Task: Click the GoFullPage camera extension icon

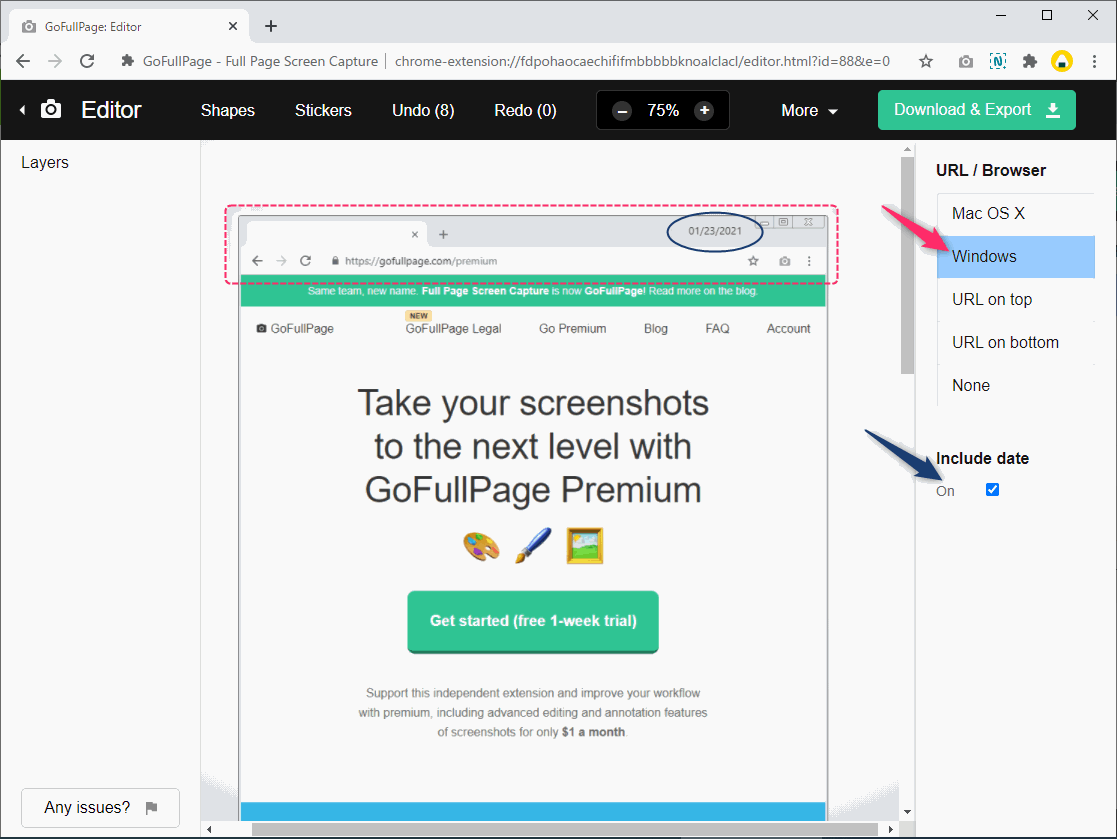Action: pyautogui.click(x=965, y=61)
